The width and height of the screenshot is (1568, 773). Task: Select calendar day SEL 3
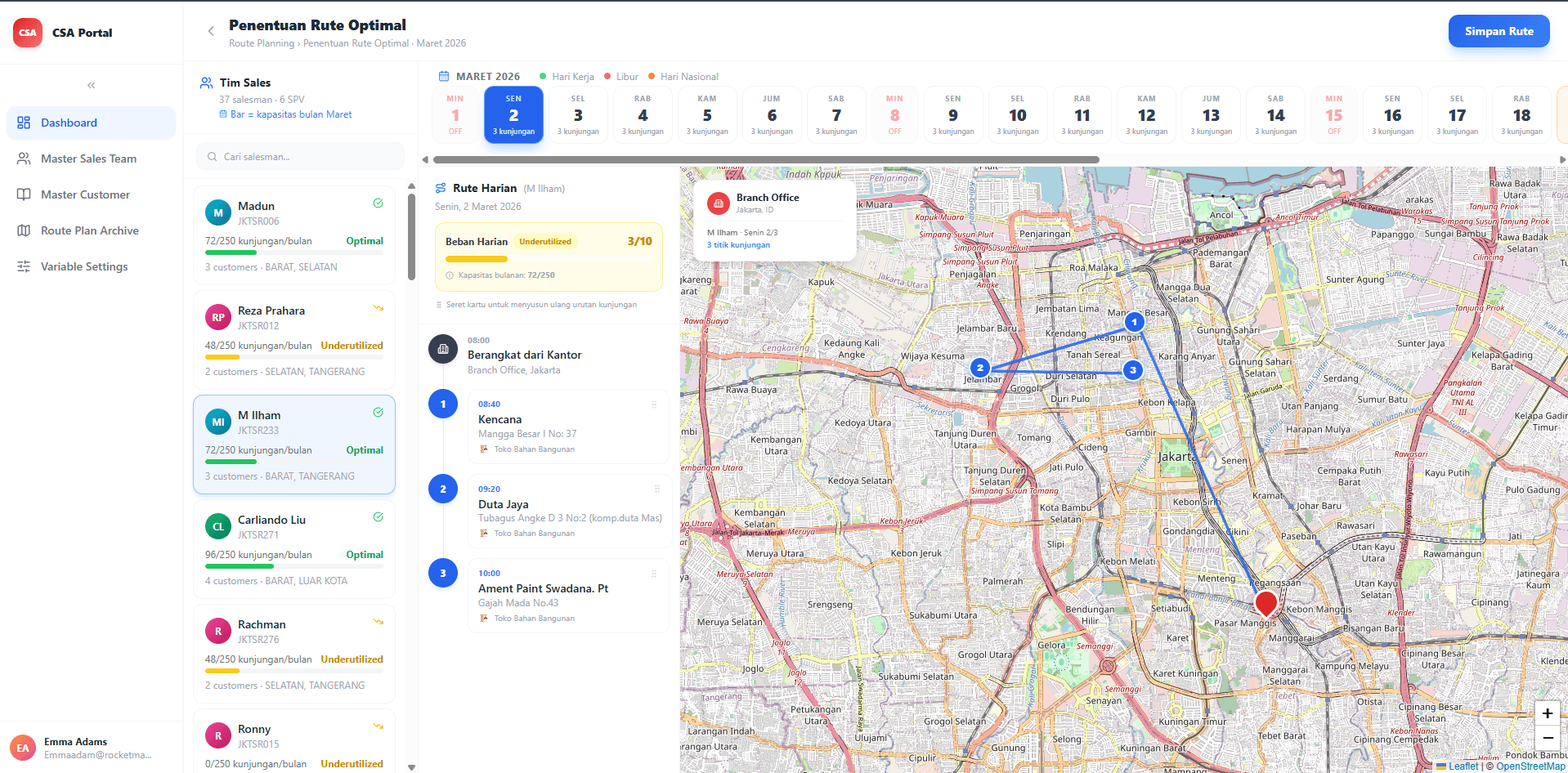click(x=578, y=114)
